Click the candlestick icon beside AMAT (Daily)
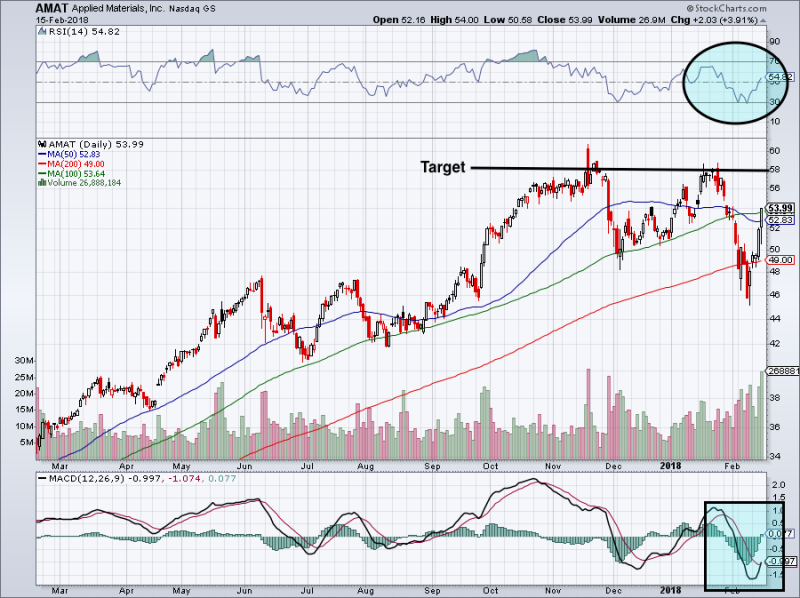800x598 pixels. click(x=44, y=143)
